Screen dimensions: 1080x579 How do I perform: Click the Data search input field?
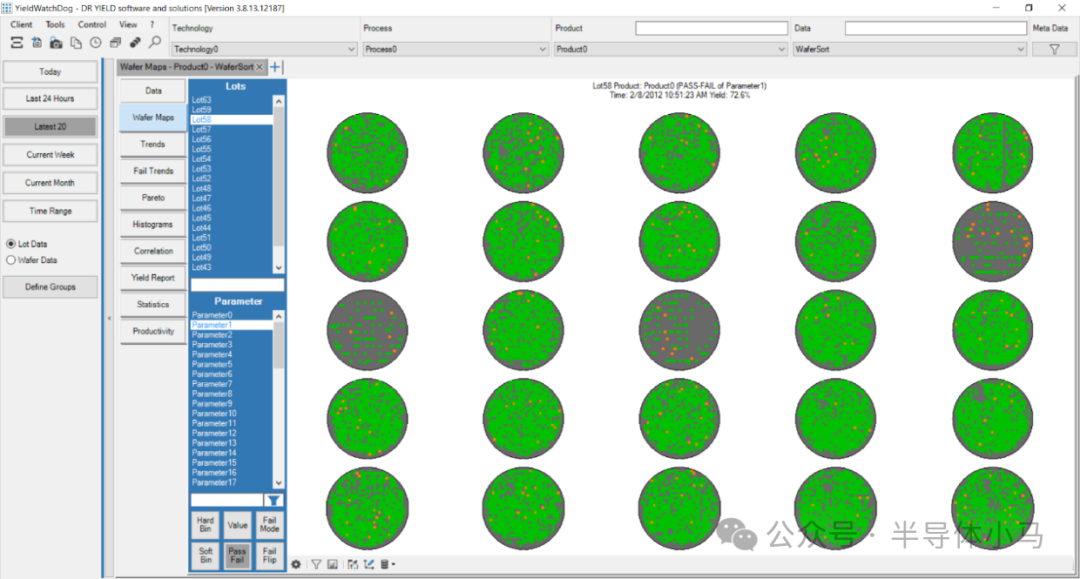pyautogui.click(x=936, y=28)
